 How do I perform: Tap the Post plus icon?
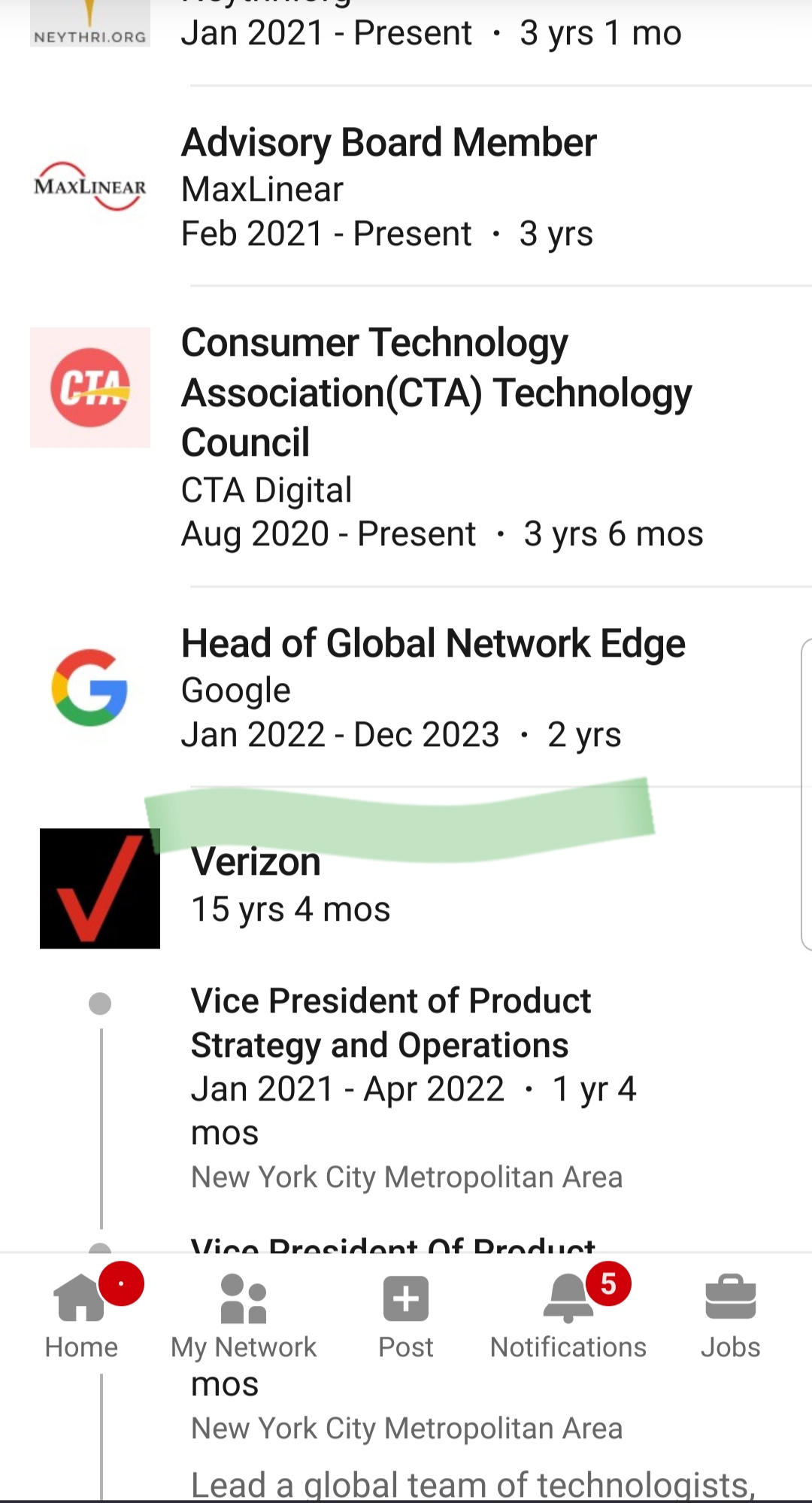406,1298
